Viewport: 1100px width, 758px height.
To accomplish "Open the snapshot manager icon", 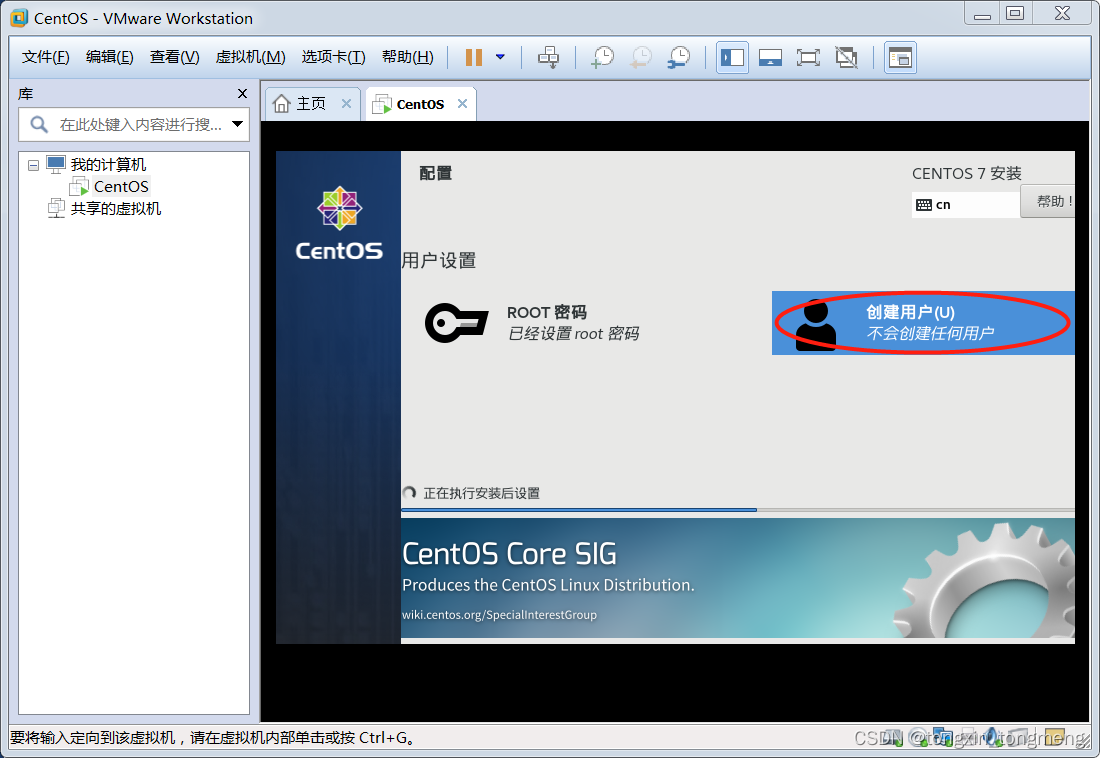I will pos(679,57).
